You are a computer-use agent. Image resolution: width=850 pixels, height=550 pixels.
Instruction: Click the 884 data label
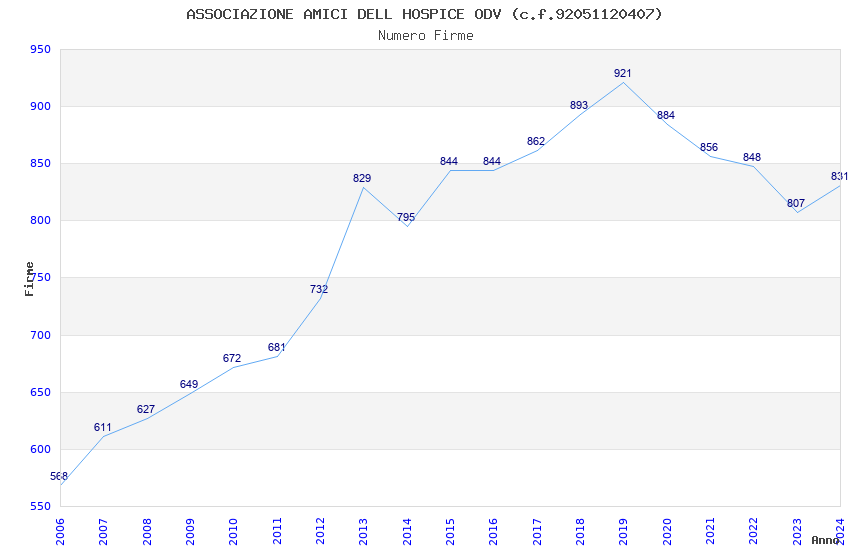[666, 115]
